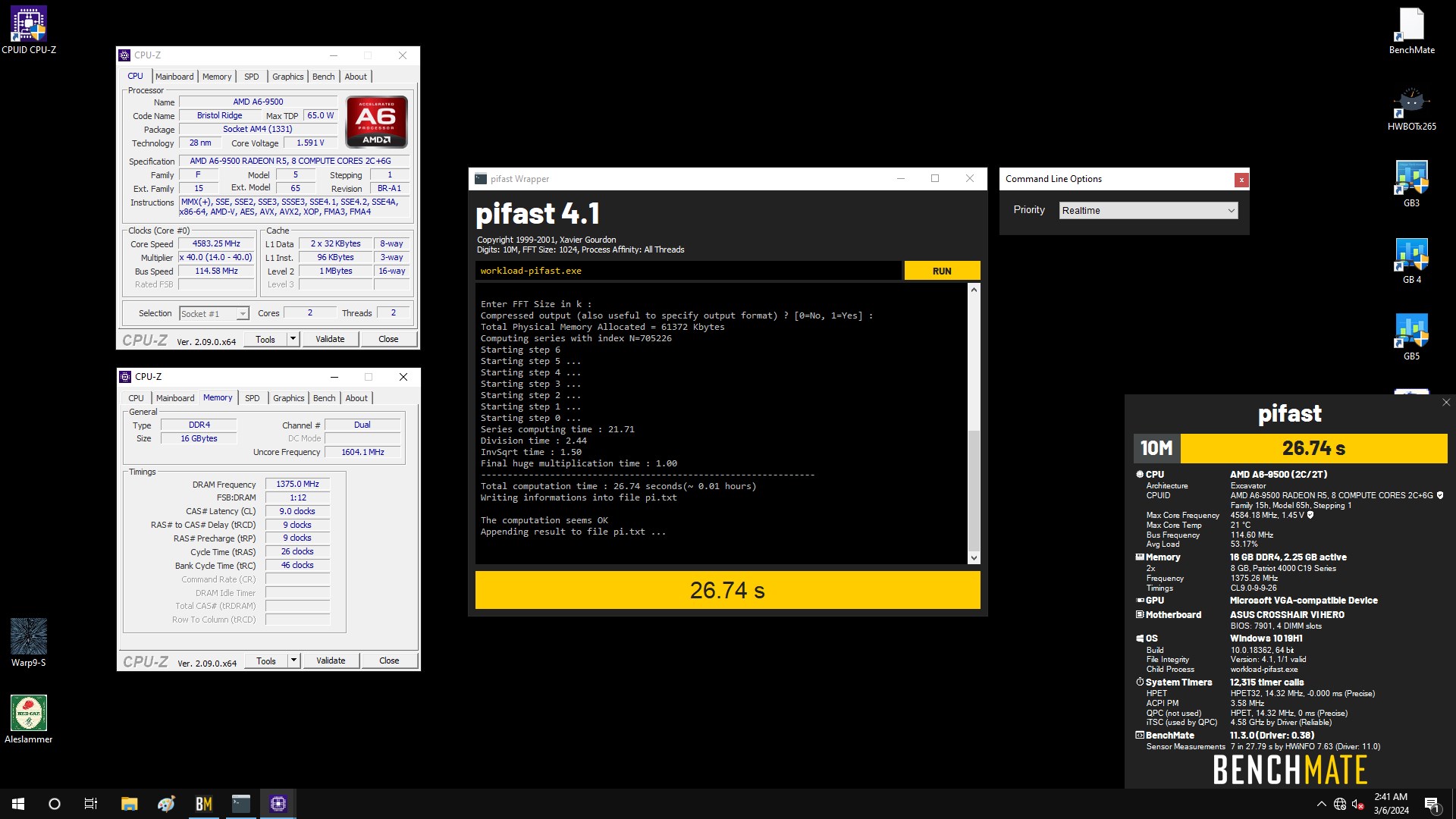The width and height of the screenshot is (1456, 819).
Task: Click the CPU-Z taskbar icon
Action: (x=278, y=804)
